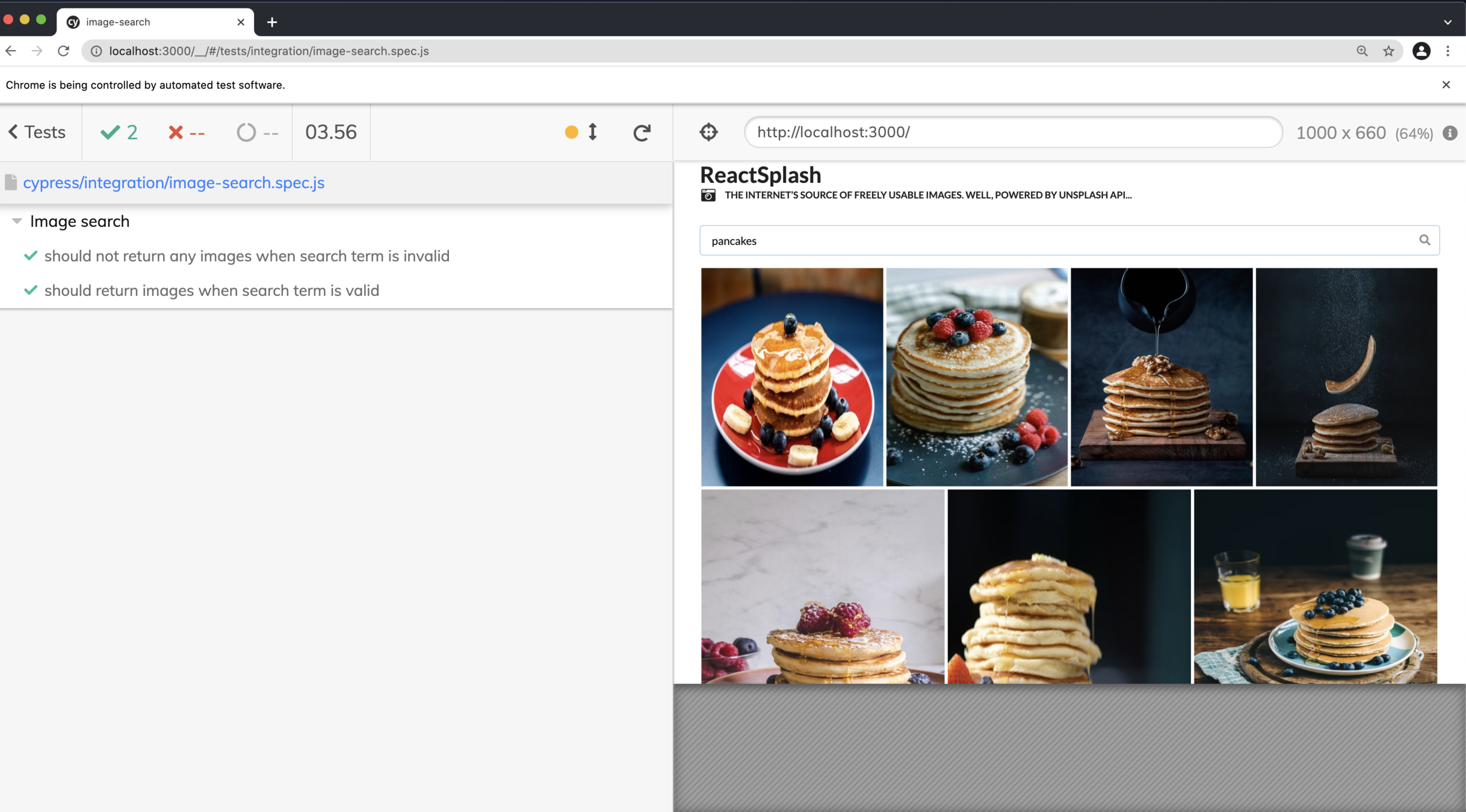Viewport: 1466px width, 812px height.
Task: Toggle auto-scrolling arrows icon in Cypress header
Action: click(593, 132)
